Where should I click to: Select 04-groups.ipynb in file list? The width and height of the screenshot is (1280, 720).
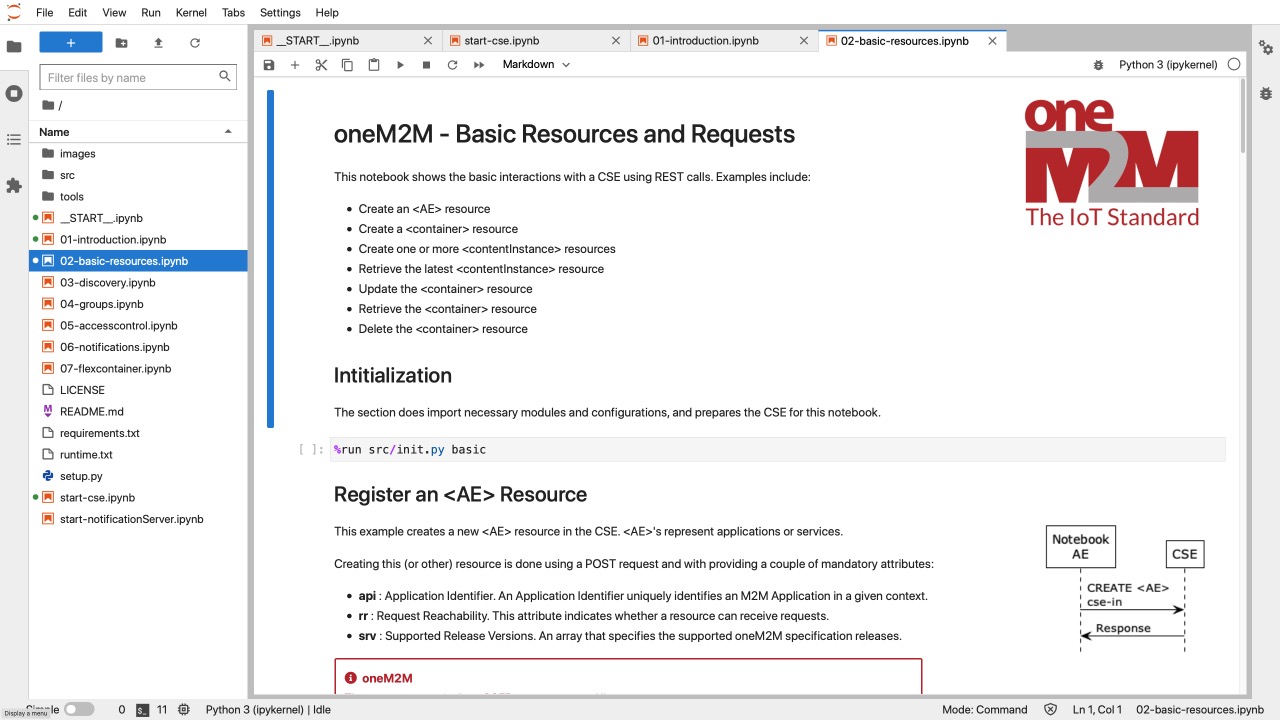pyautogui.click(x=139, y=304)
